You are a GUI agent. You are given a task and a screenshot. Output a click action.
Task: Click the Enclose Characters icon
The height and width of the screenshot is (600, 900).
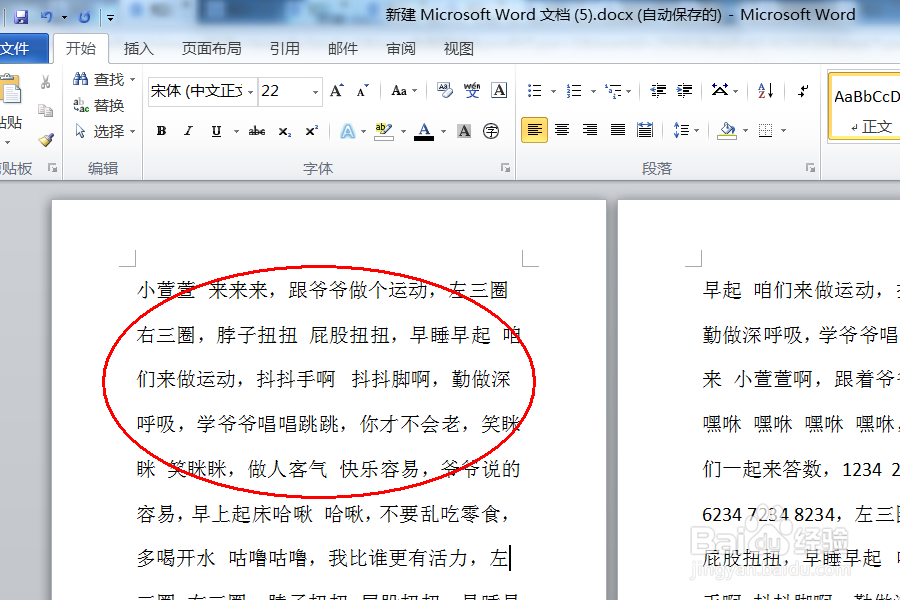(x=491, y=131)
